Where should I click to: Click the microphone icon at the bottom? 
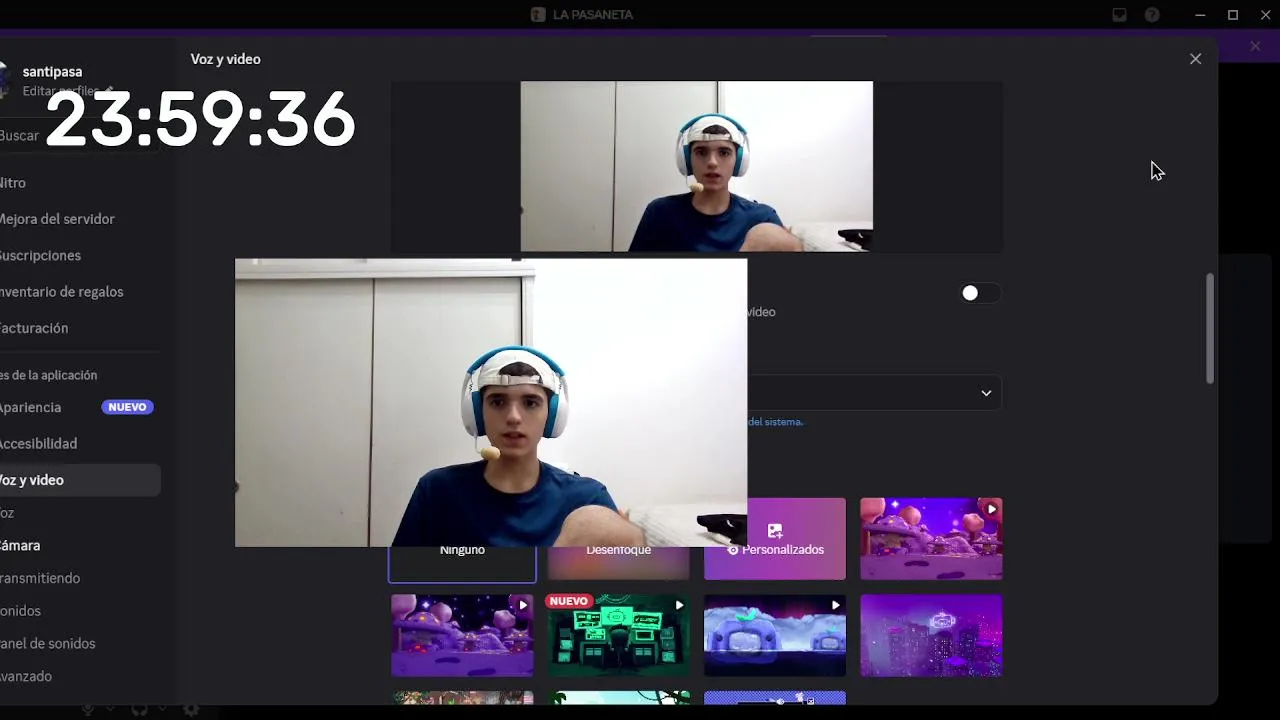pyautogui.click(x=88, y=709)
